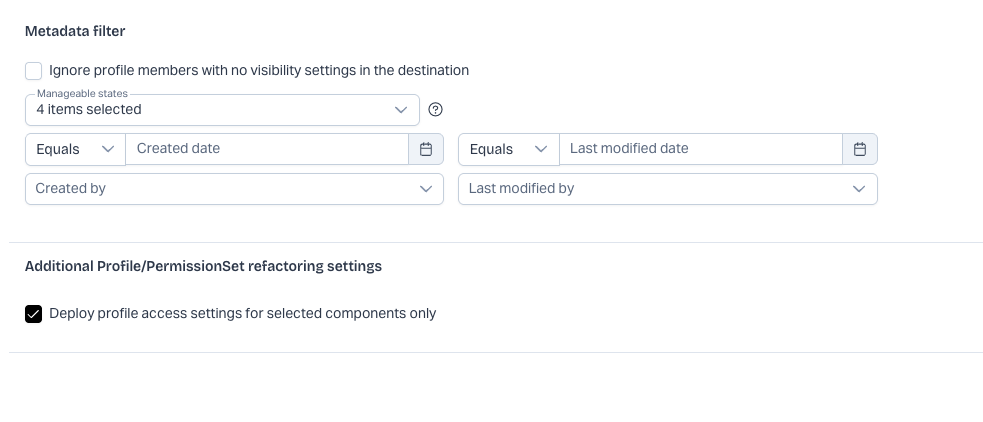Click chevron on Last modified Equals operator
The width and height of the screenshot is (983, 422).
pyautogui.click(x=541, y=149)
